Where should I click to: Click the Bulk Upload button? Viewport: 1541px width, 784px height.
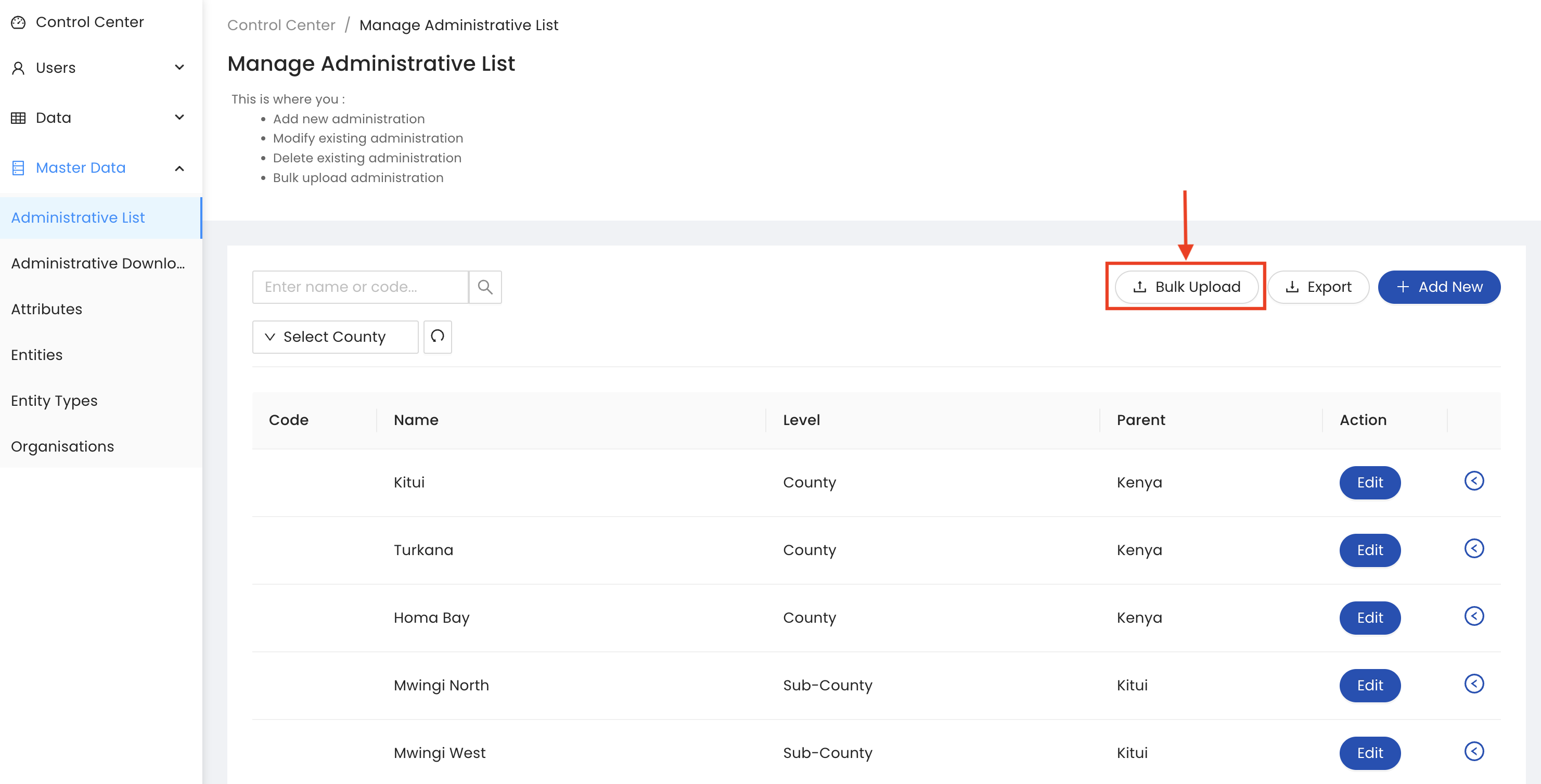tap(1186, 287)
